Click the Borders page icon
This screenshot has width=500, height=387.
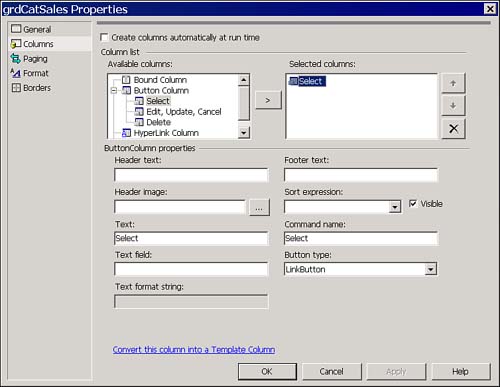pos(16,88)
